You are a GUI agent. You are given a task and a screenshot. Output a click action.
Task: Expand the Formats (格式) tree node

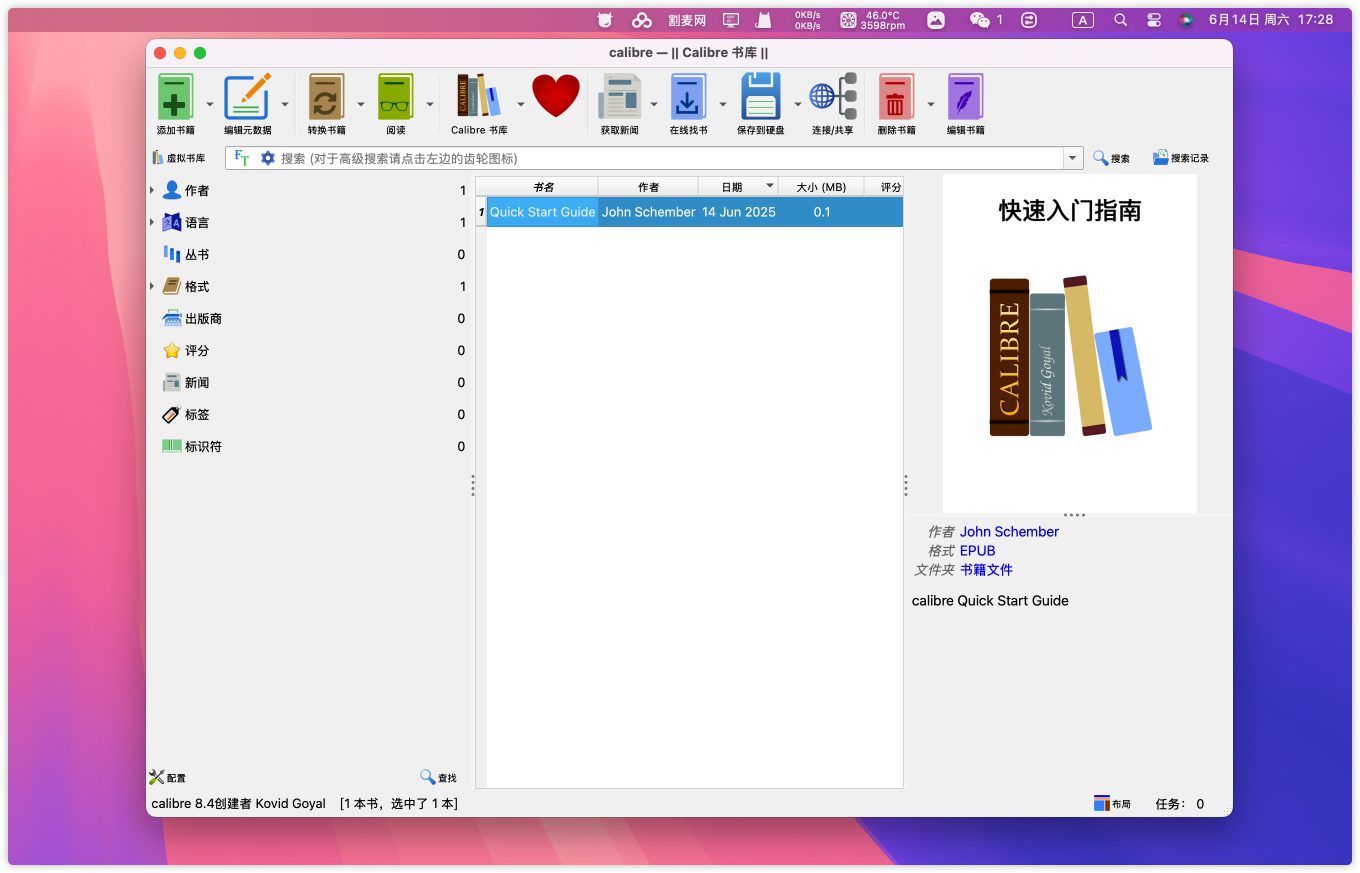(152, 286)
